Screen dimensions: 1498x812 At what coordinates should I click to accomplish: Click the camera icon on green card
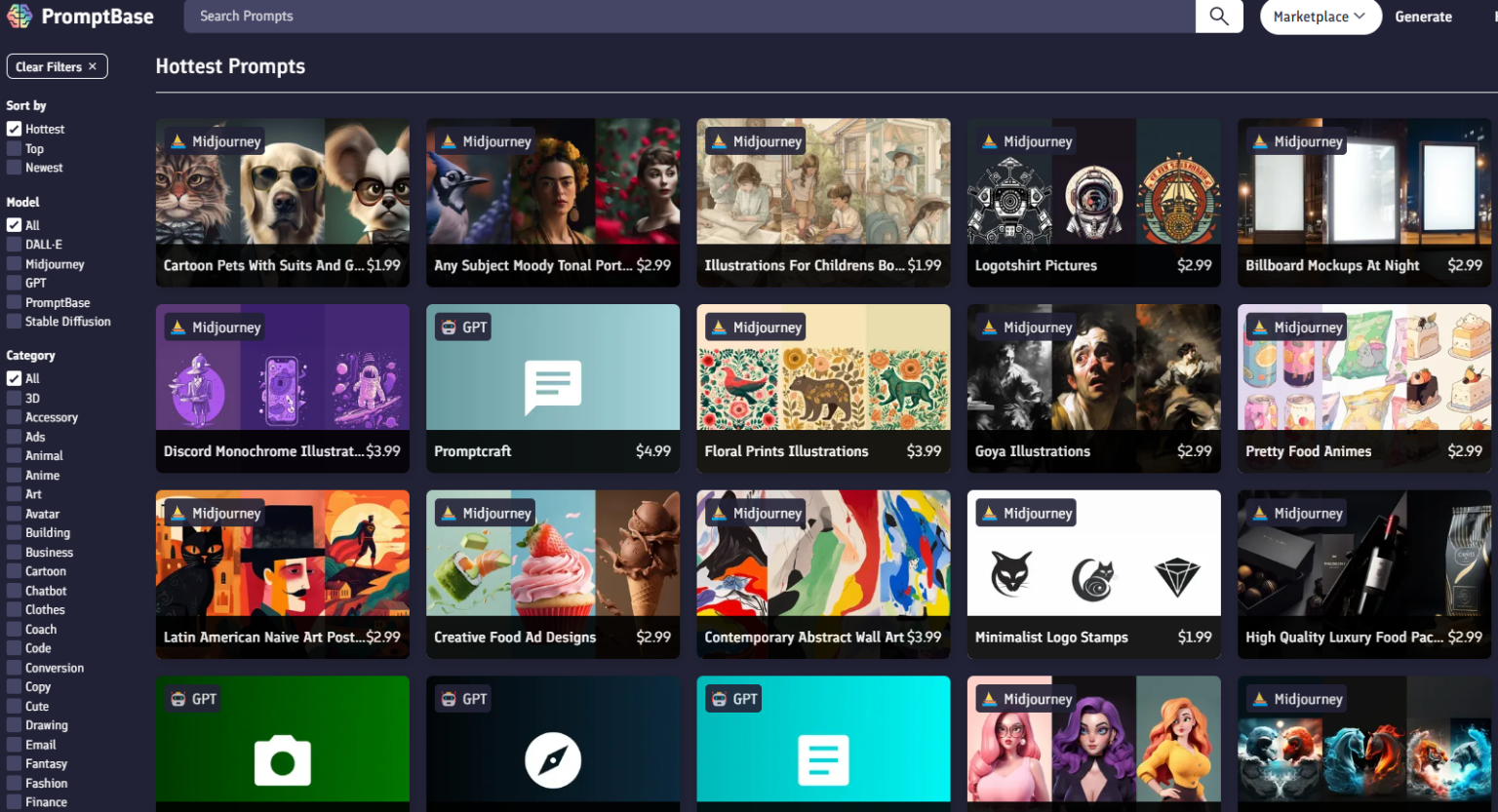pos(282,761)
